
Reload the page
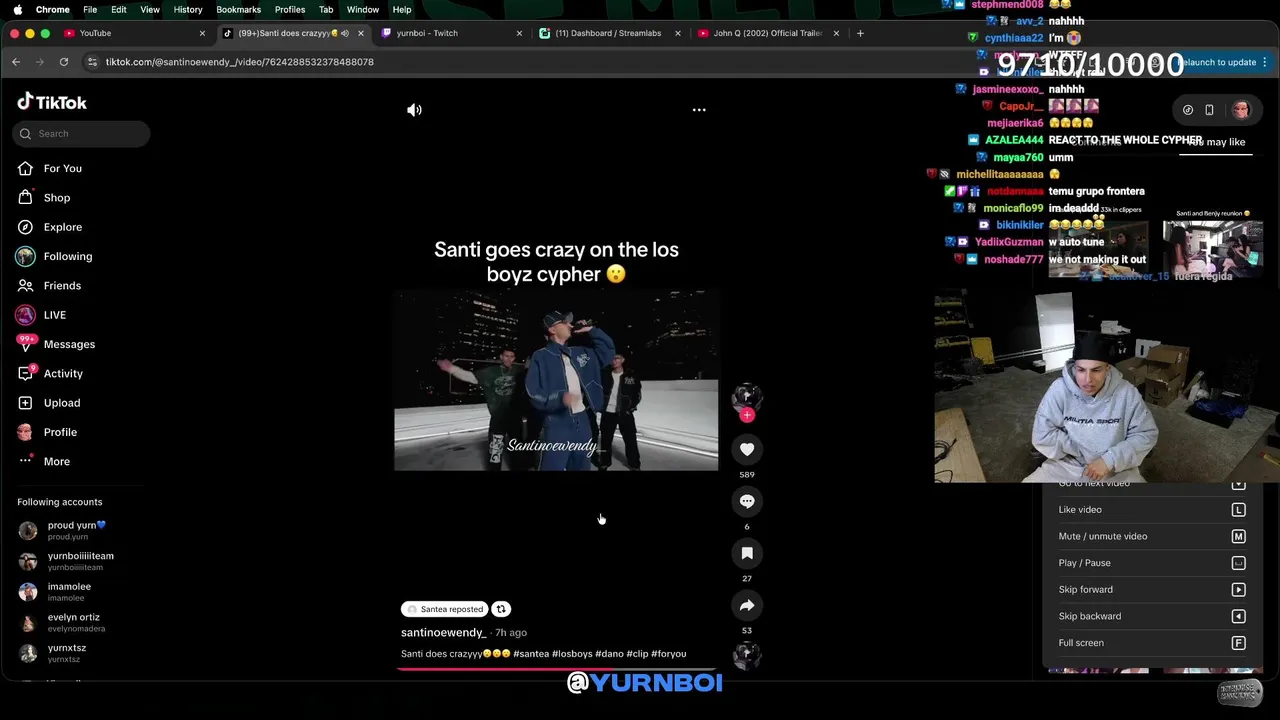pyautogui.click(x=64, y=62)
